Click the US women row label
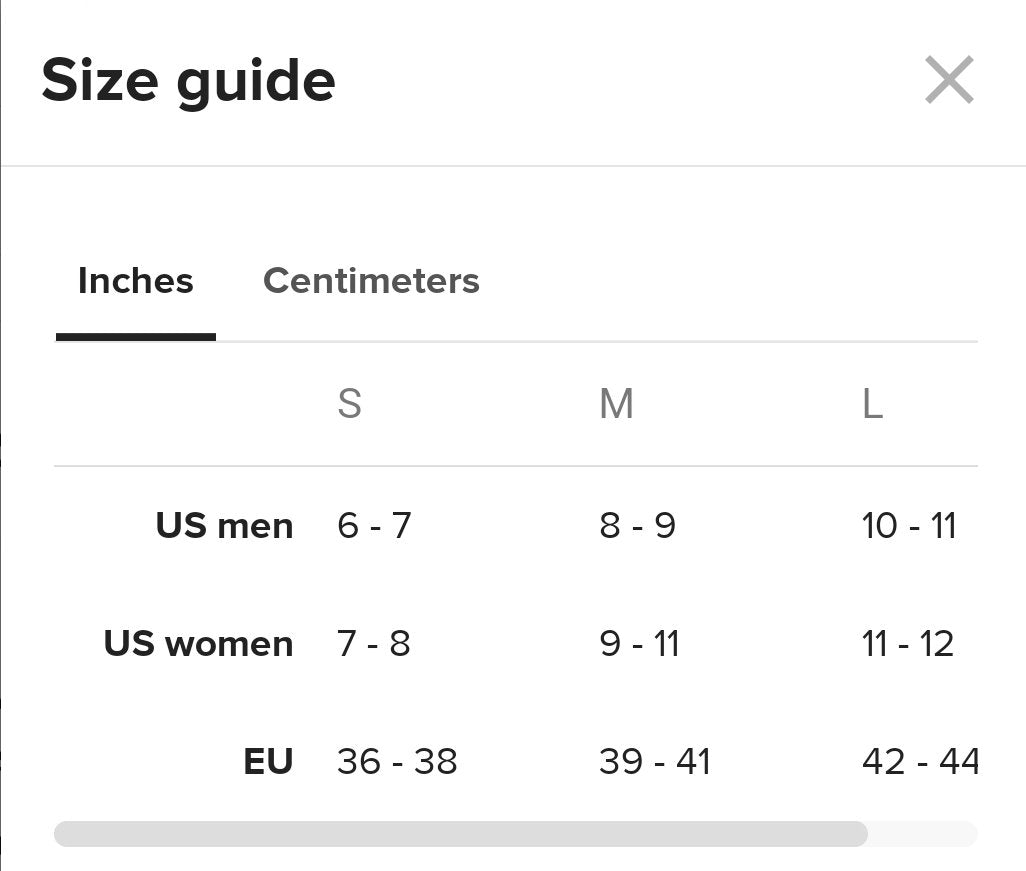Image resolution: width=1026 pixels, height=871 pixels. coord(198,643)
